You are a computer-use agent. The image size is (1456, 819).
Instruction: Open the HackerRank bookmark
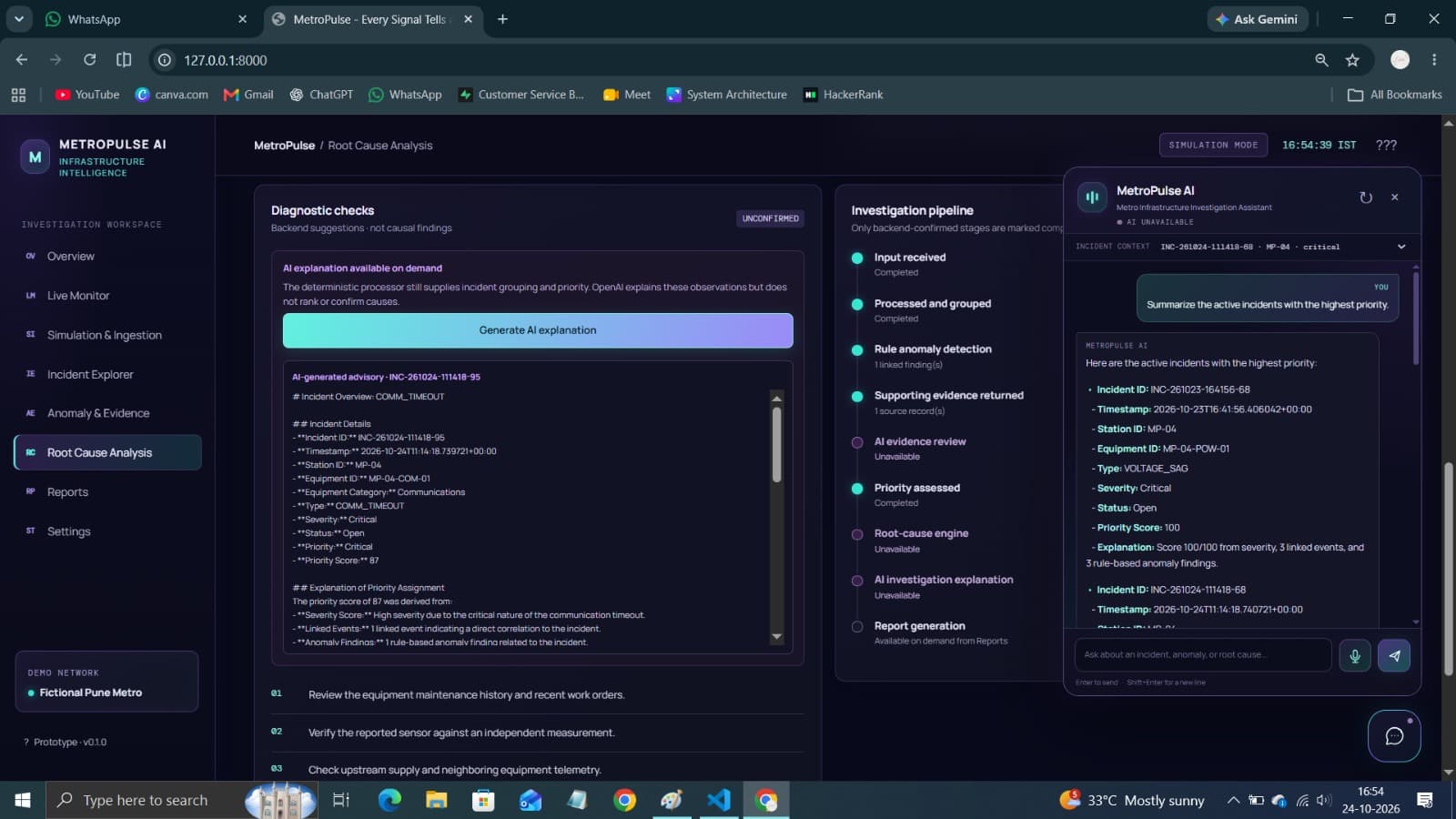843,95
